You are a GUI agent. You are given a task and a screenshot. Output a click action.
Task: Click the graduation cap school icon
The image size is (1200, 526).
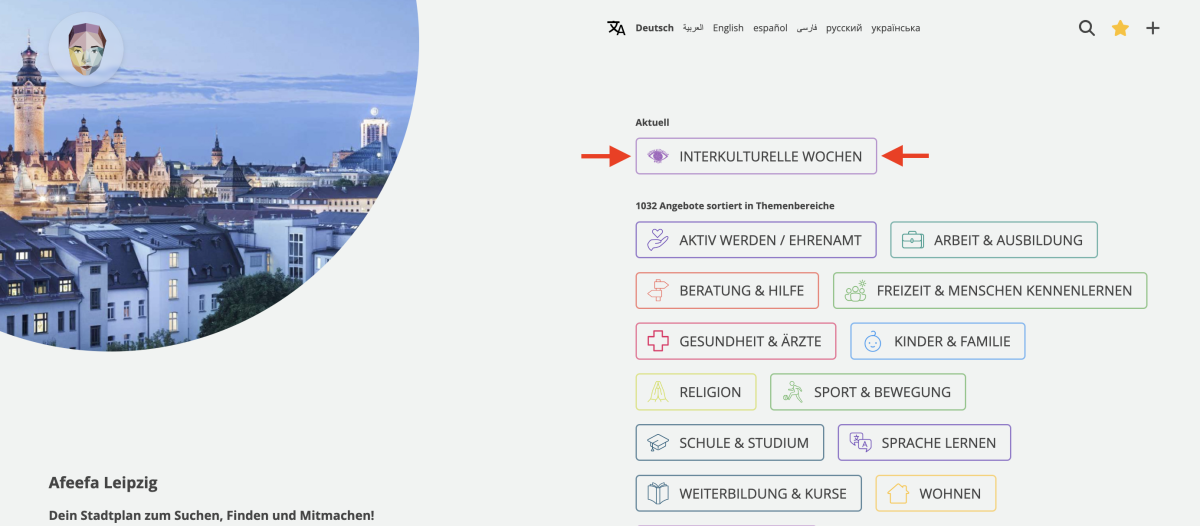pyautogui.click(x=657, y=442)
